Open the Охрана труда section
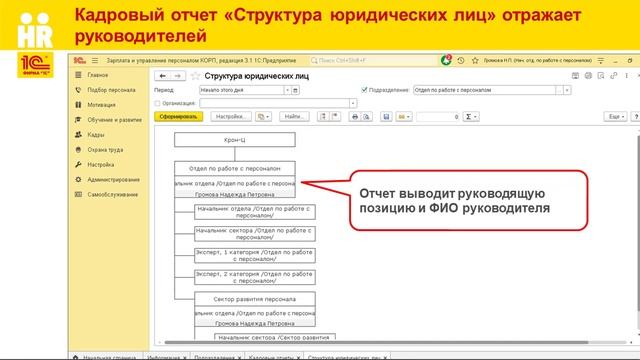This screenshot has height=360, width=640. coord(105,150)
